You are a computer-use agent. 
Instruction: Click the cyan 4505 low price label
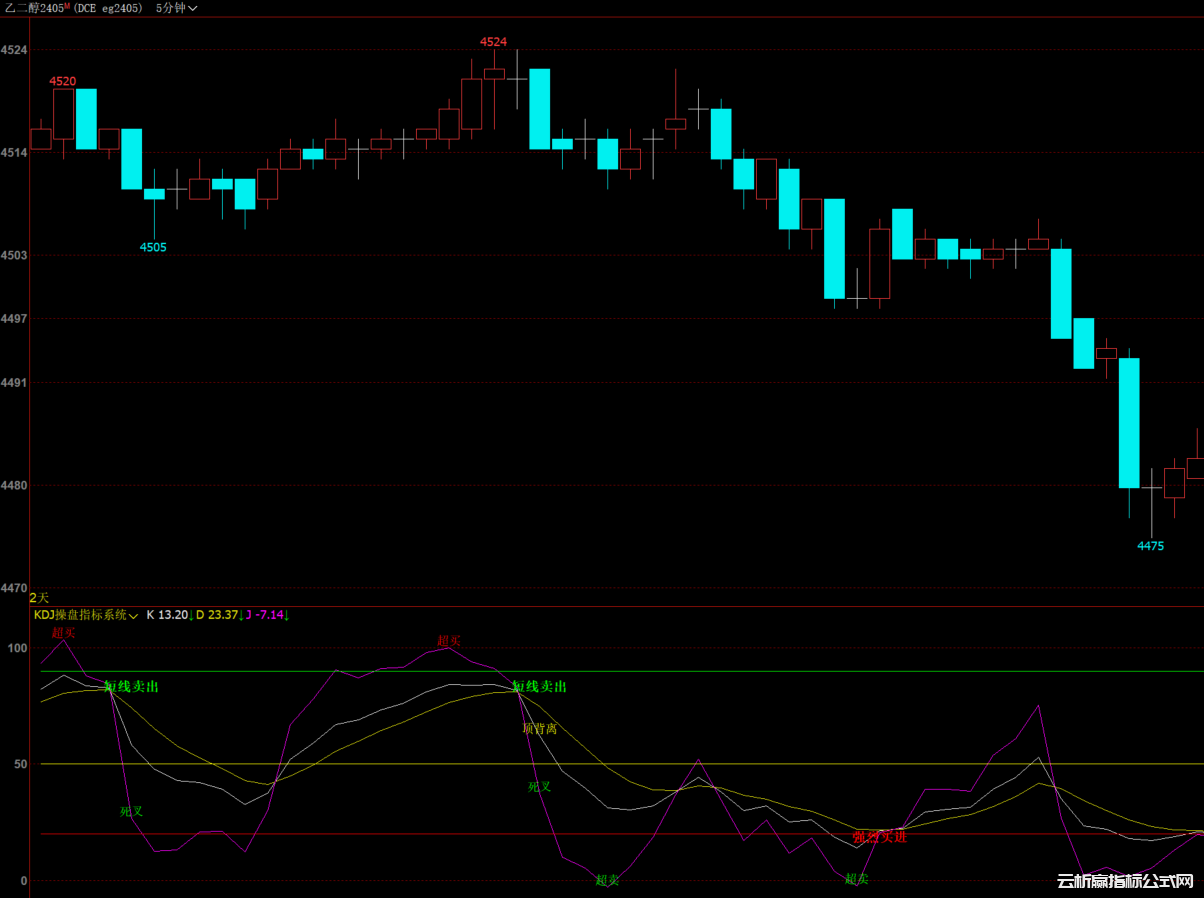(x=153, y=247)
